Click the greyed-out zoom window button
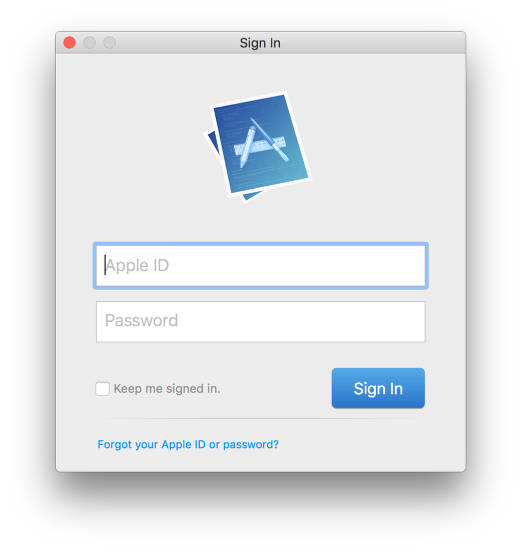This screenshot has height=552, width=522. [109, 43]
